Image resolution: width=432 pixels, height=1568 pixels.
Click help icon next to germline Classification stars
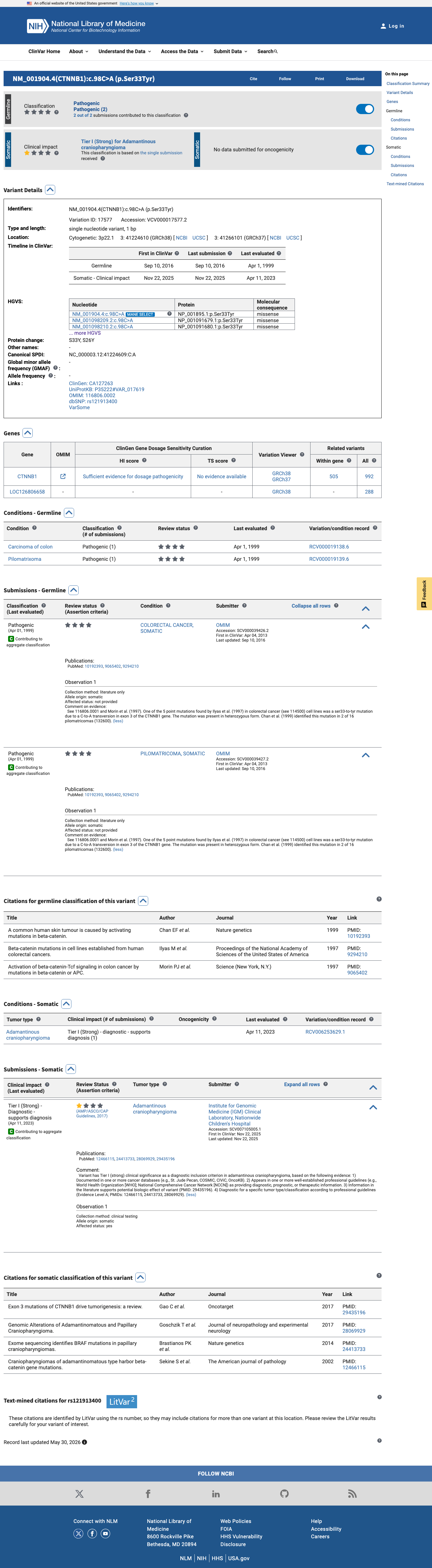pyautogui.click(x=57, y=112)
